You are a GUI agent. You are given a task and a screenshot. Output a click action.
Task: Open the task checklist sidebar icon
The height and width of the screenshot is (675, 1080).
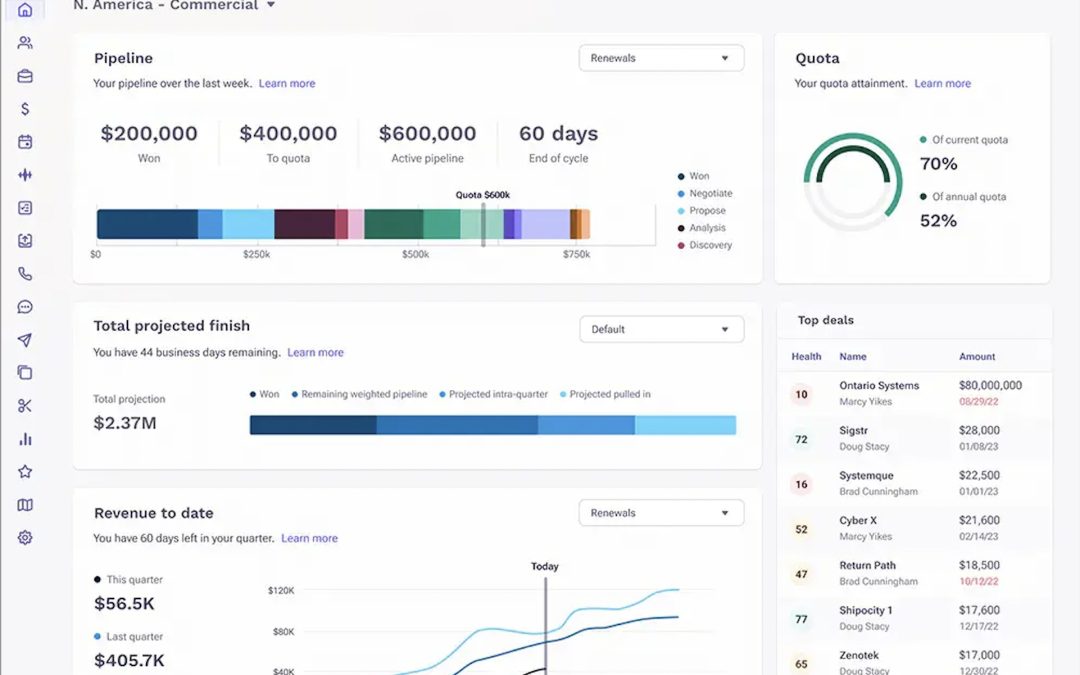coord(25,208)
